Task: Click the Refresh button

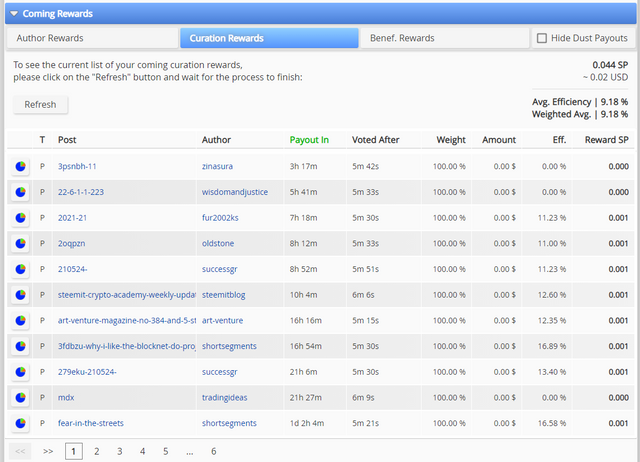Action: pos(40,104)
